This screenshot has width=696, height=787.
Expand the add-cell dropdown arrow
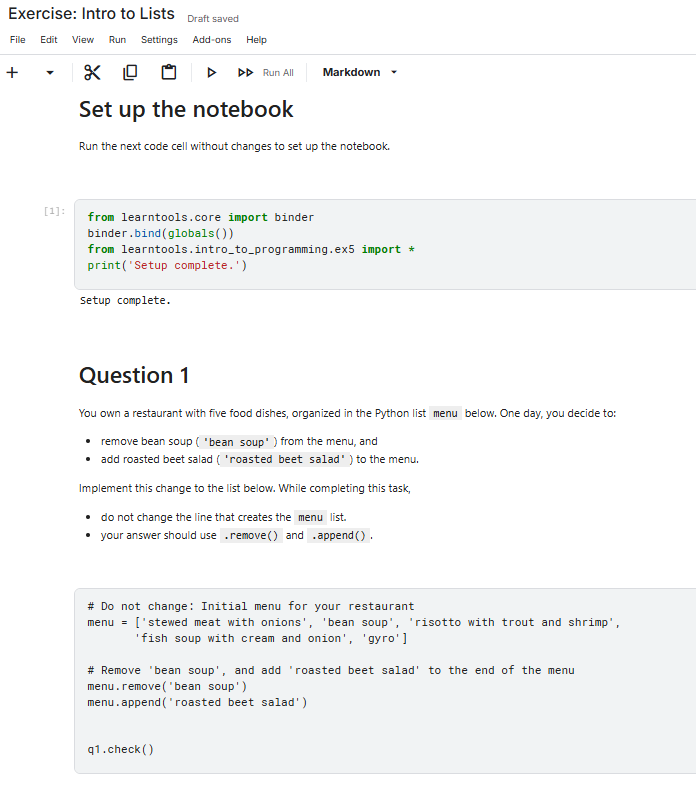point(50,73)
